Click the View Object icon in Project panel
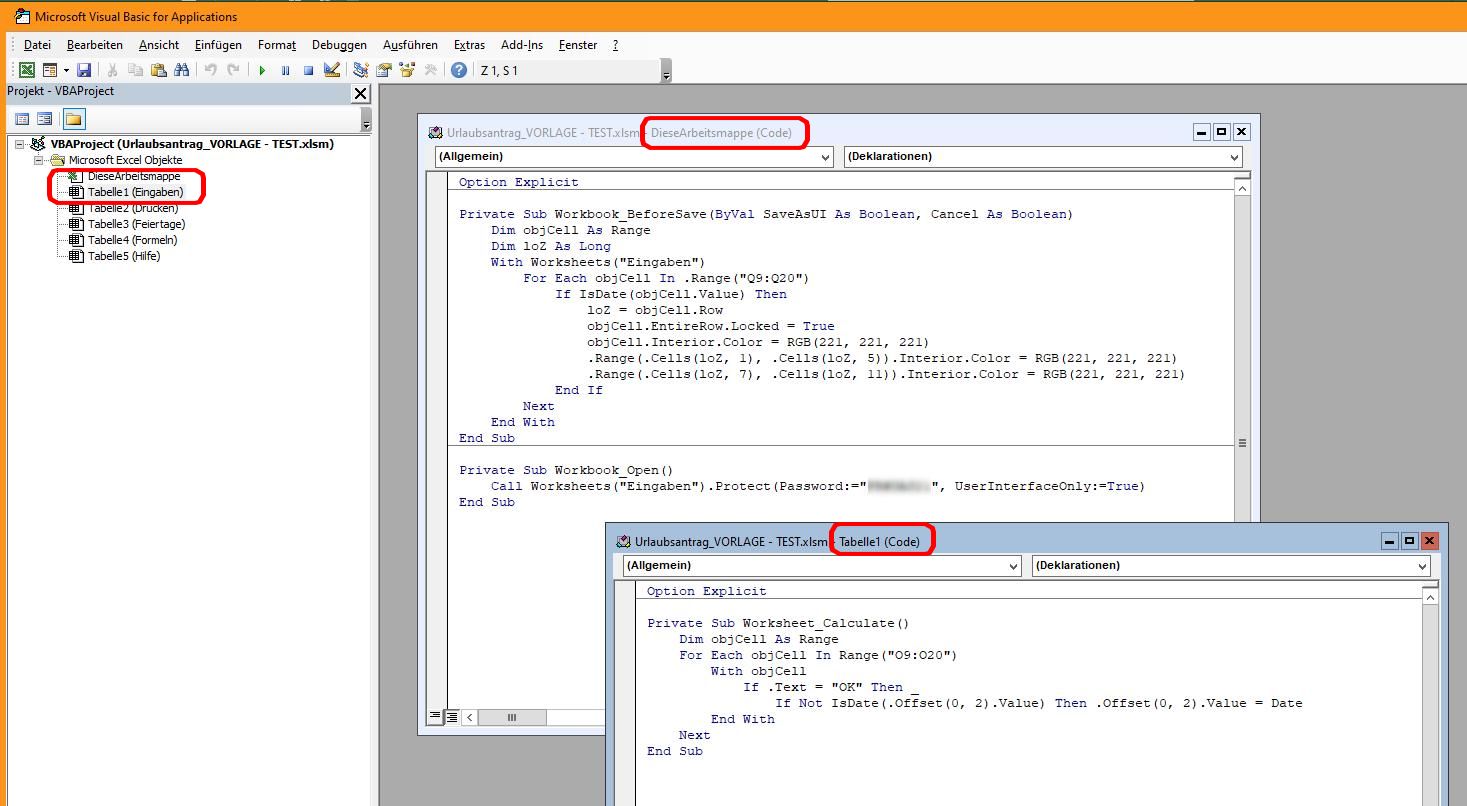1467x806 pixels. pos(44,119)
